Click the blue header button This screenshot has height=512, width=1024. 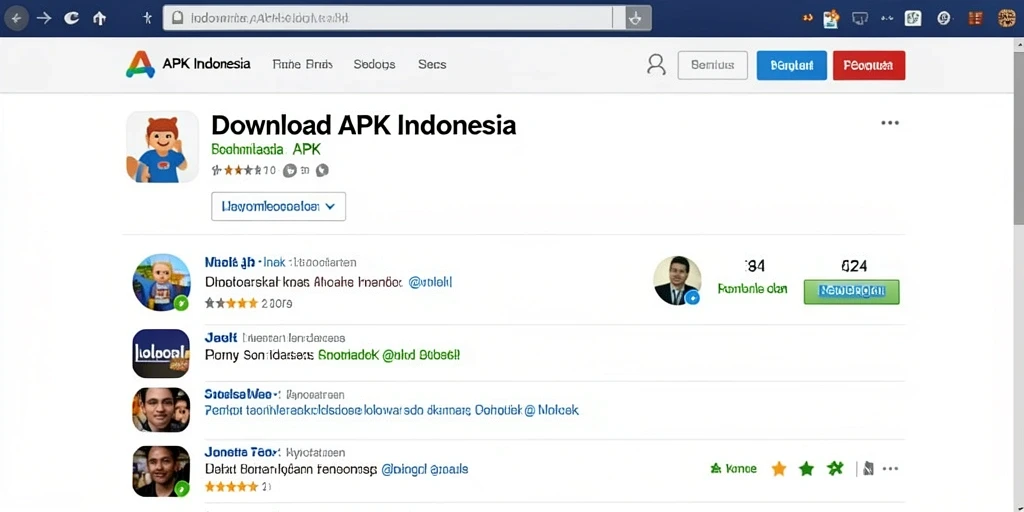click(x=792, y=65)
